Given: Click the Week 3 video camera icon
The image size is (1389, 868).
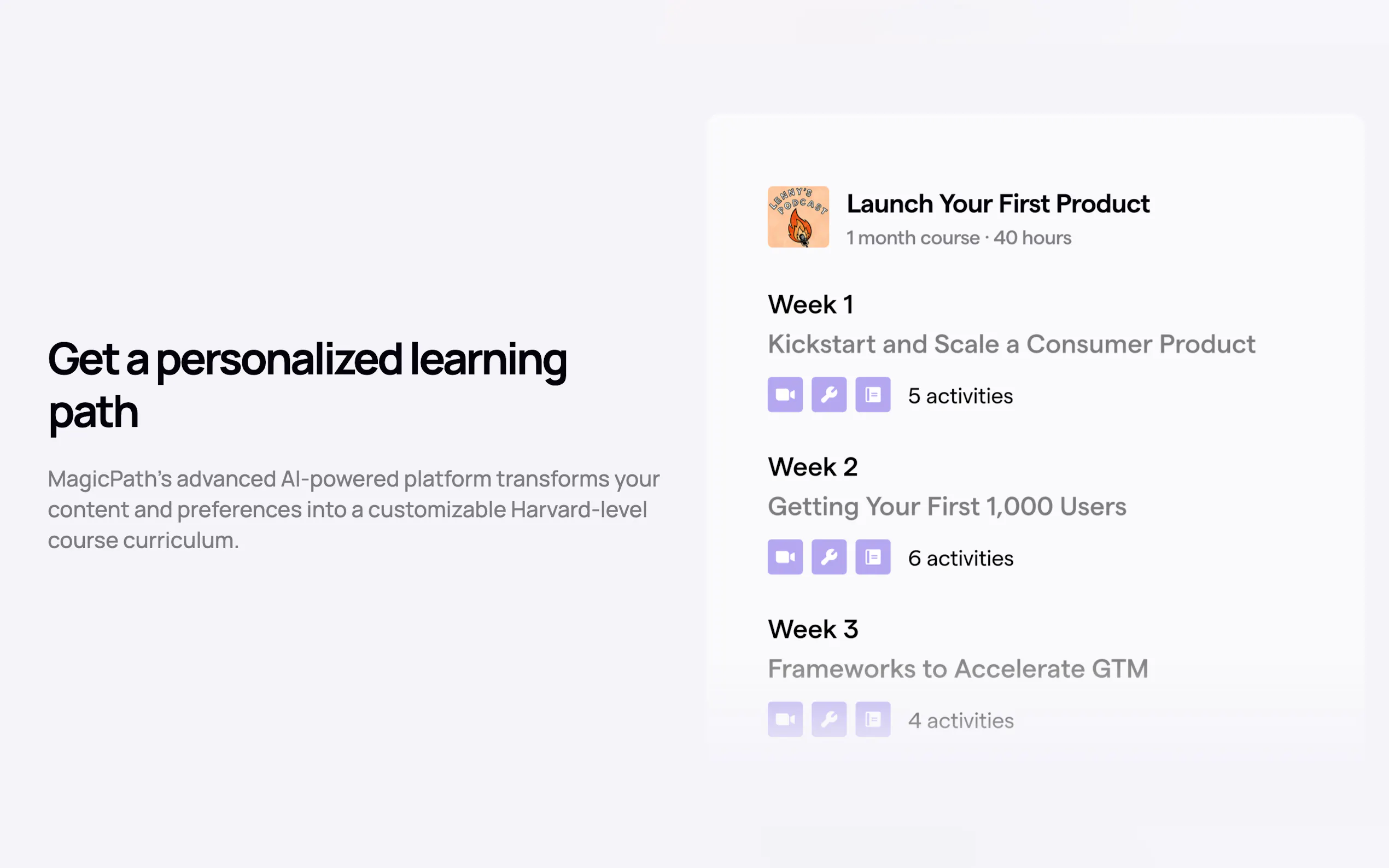Looking at the screenshot, I should click(x=785, y=719).
